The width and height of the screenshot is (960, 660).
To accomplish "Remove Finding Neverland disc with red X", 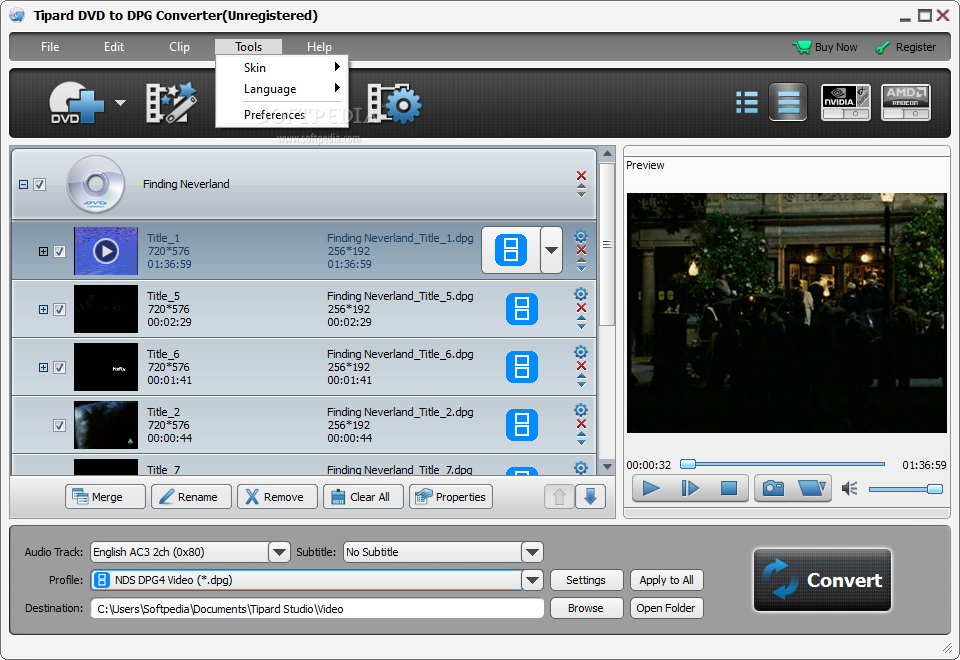I will pos(581,176).
